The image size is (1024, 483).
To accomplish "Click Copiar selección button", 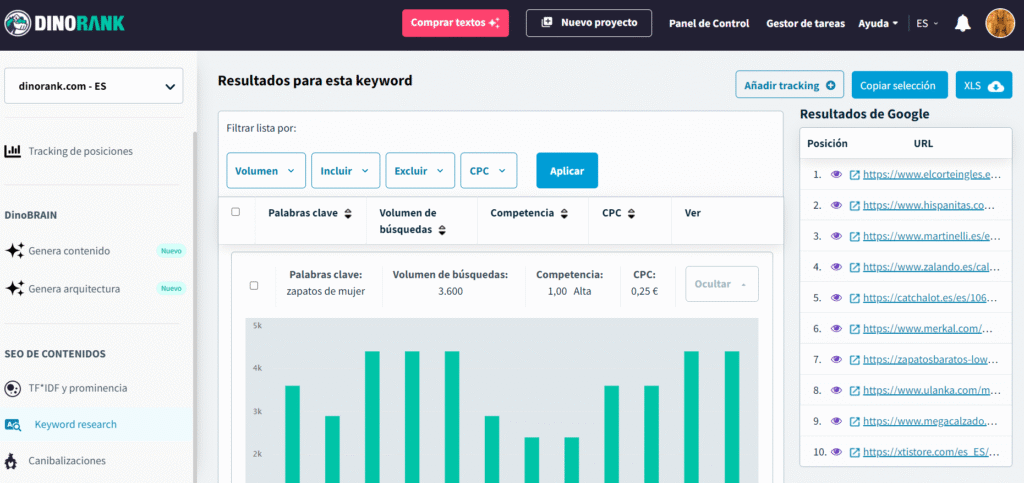I will [899, 85].
